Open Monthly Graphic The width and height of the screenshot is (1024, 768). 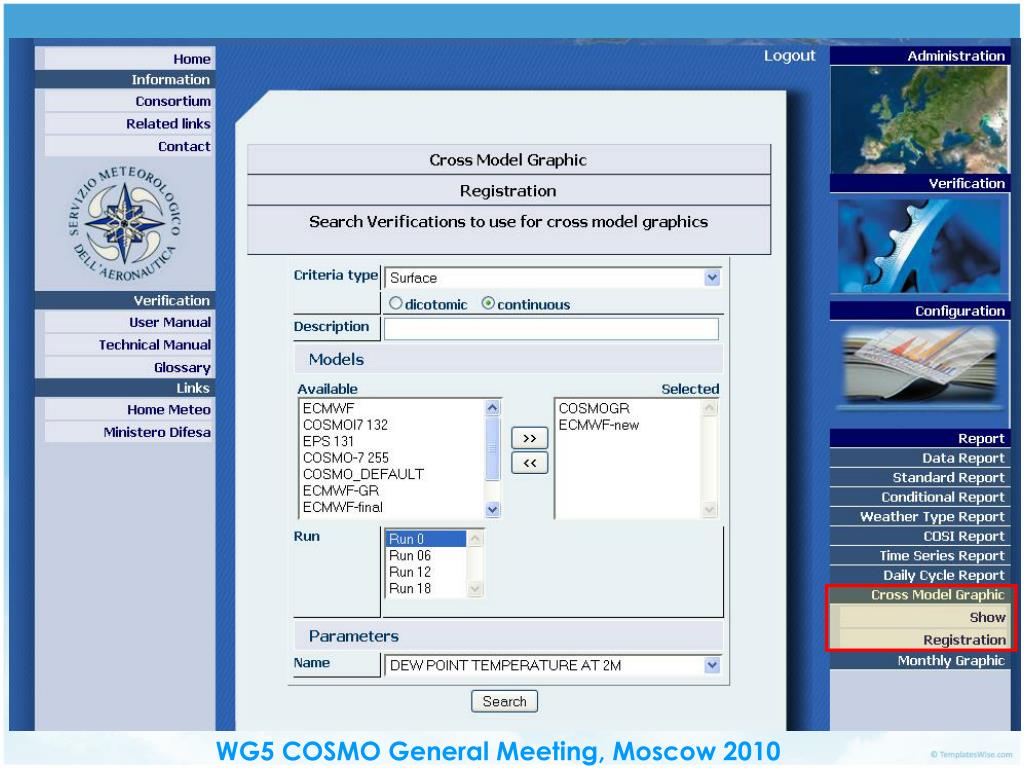point(920,660)
